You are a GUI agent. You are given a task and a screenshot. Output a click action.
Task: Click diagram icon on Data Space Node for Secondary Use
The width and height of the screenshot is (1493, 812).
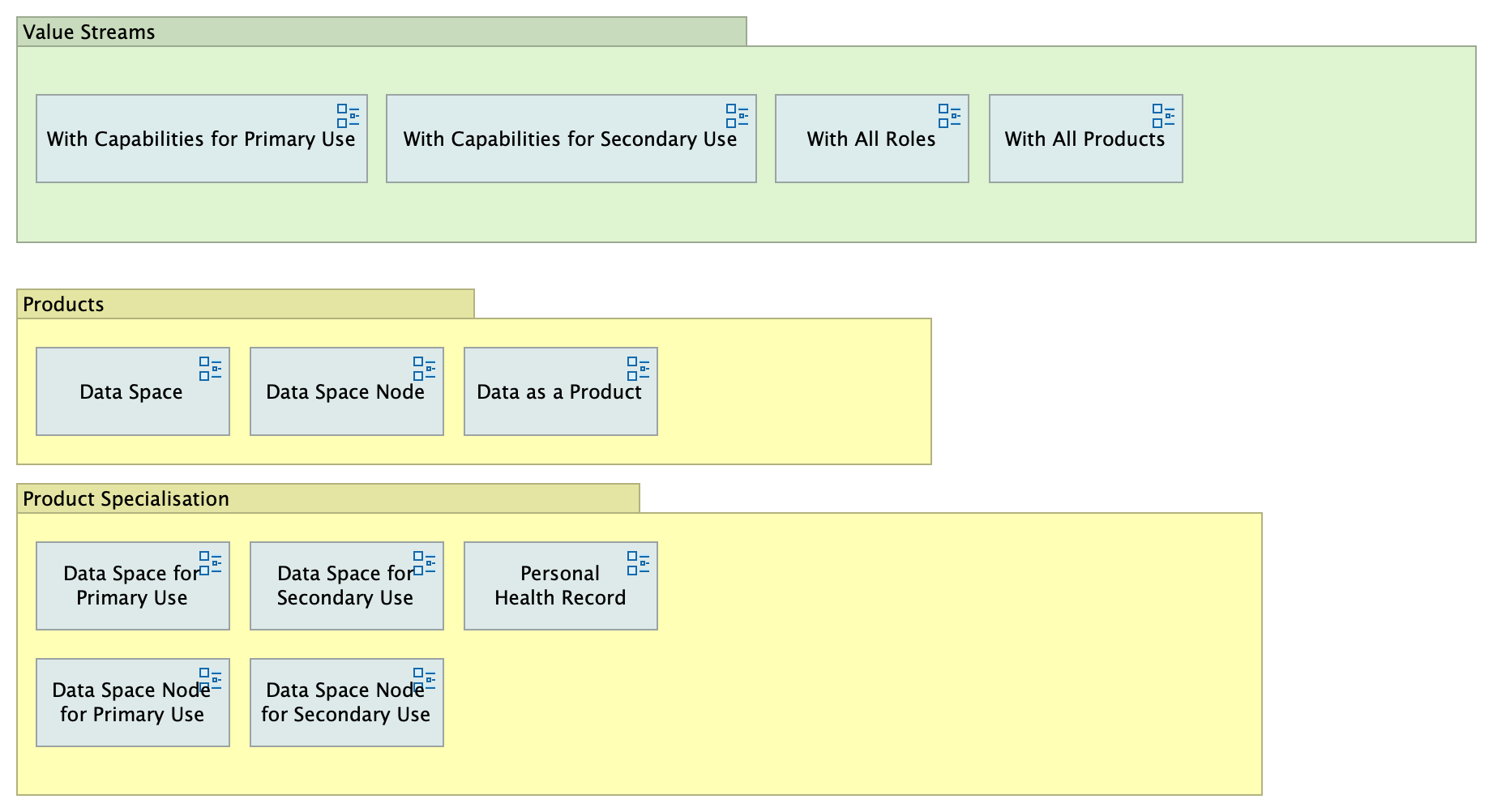[x=424, y=679]
